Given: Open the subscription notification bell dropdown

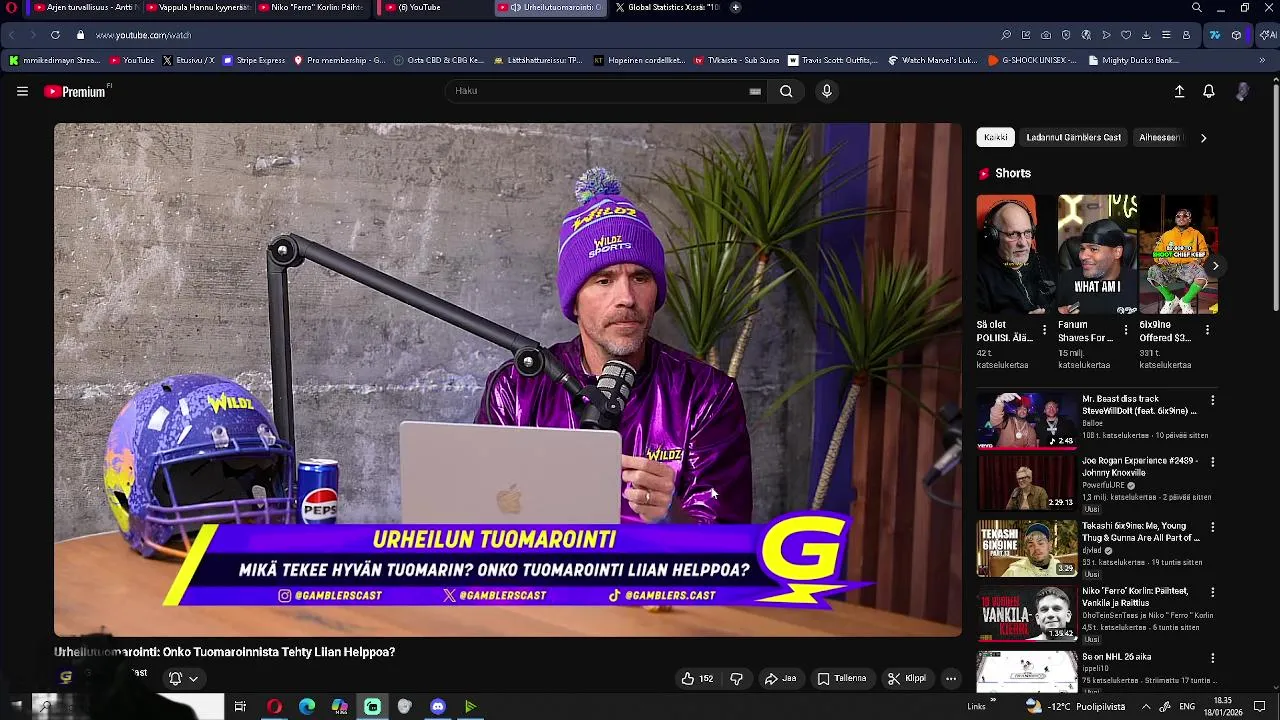Looking at the screenshot, I should pyautogui.click(x=183, y=678).
